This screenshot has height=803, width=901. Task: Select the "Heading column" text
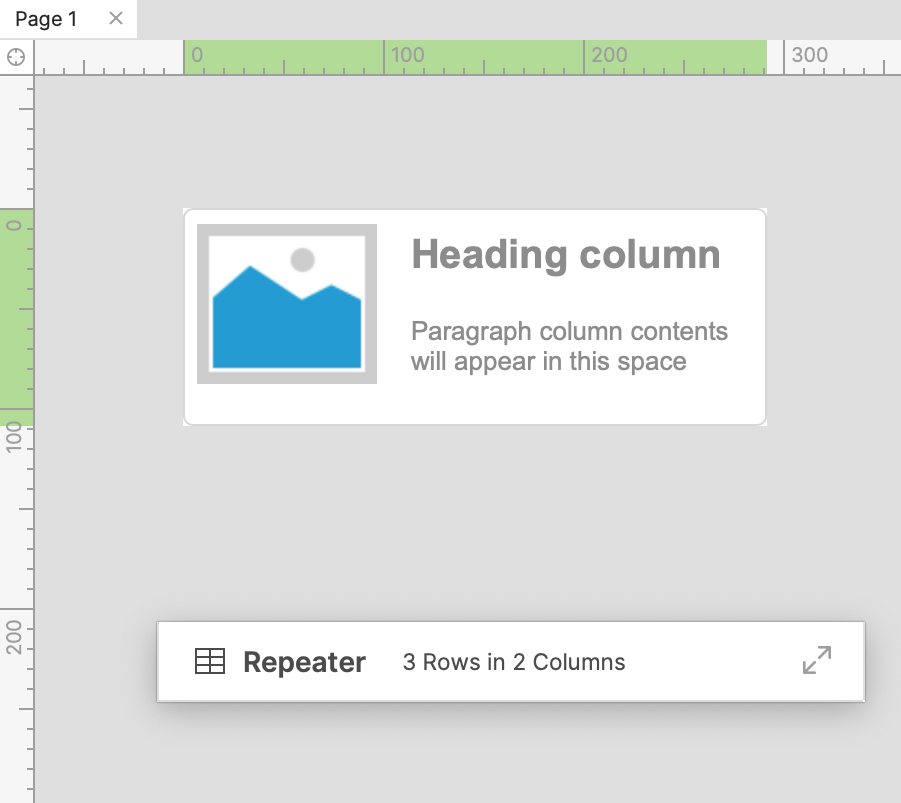(566, 255)
